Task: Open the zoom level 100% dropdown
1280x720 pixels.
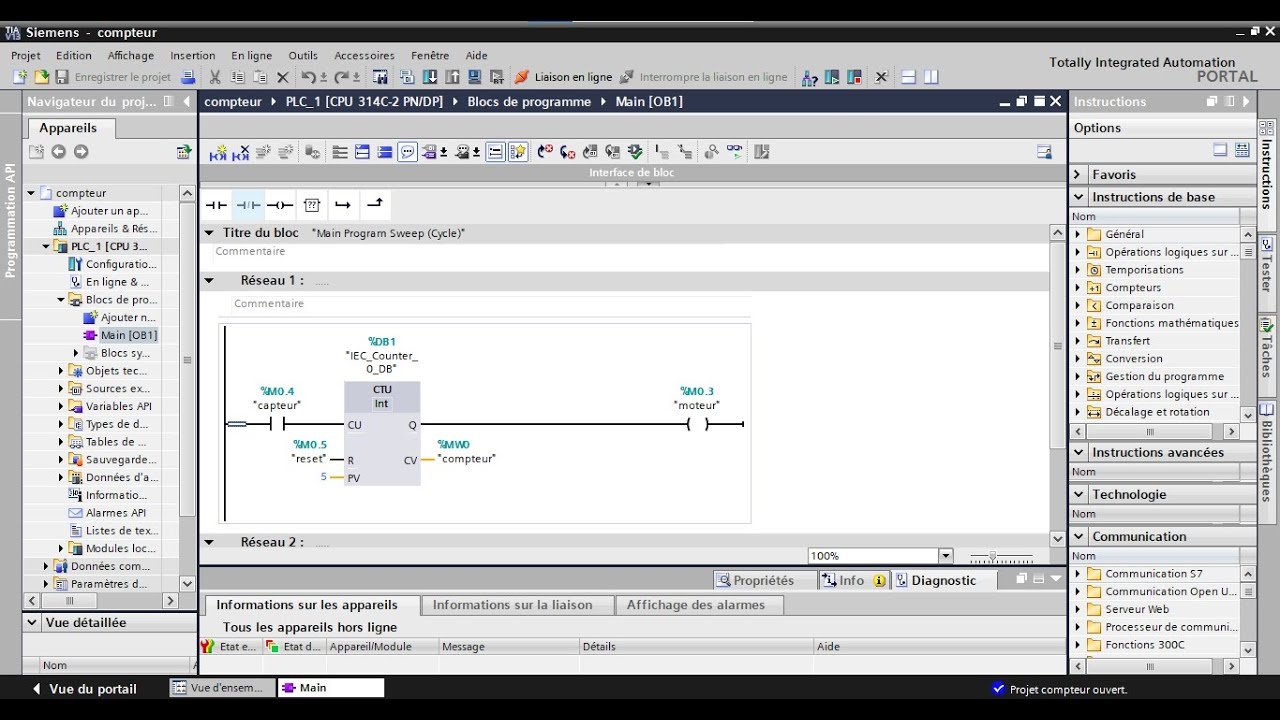Action: (946, 556)
